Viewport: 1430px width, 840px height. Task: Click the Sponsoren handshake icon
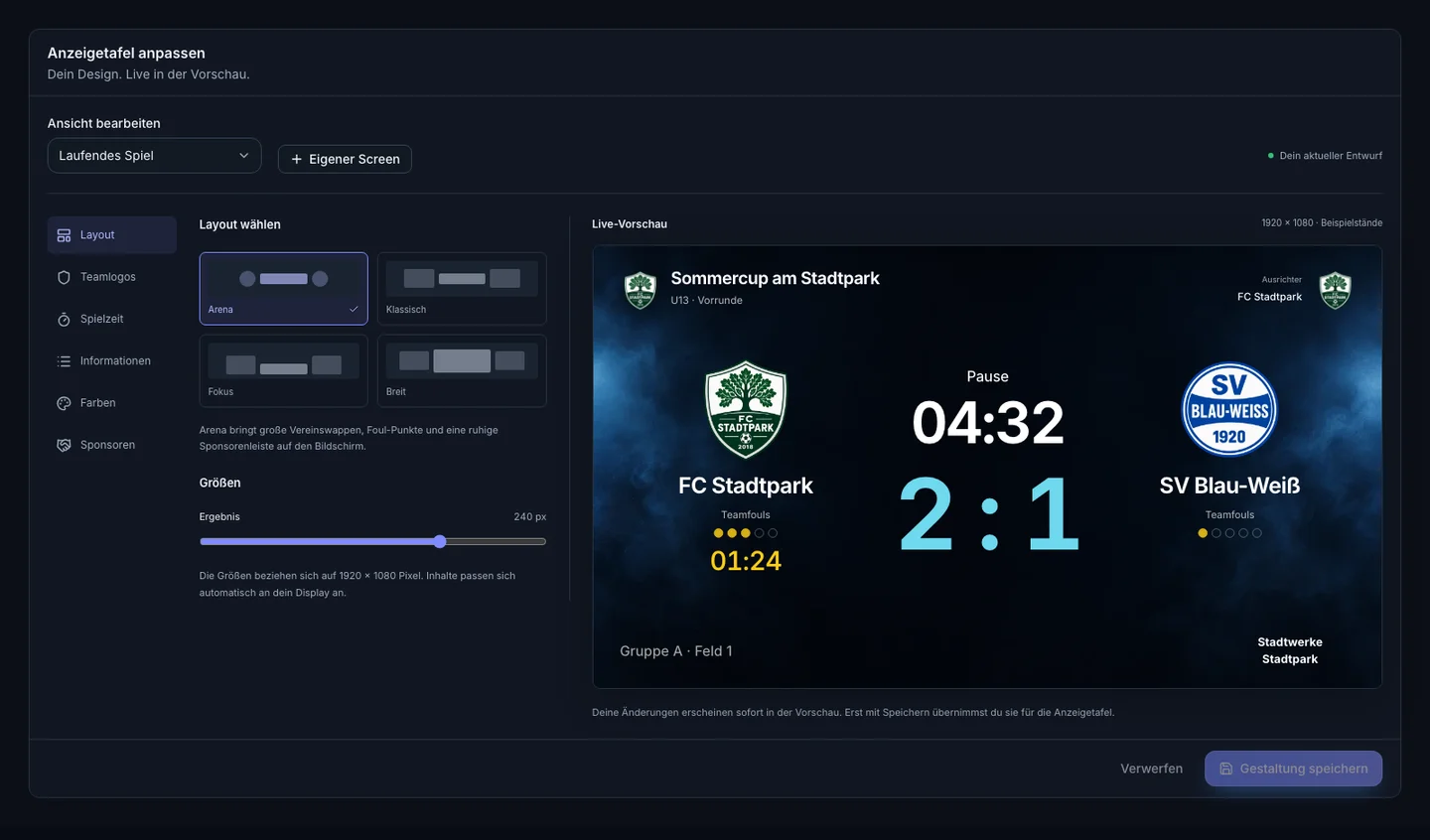(x=64, y=445)
